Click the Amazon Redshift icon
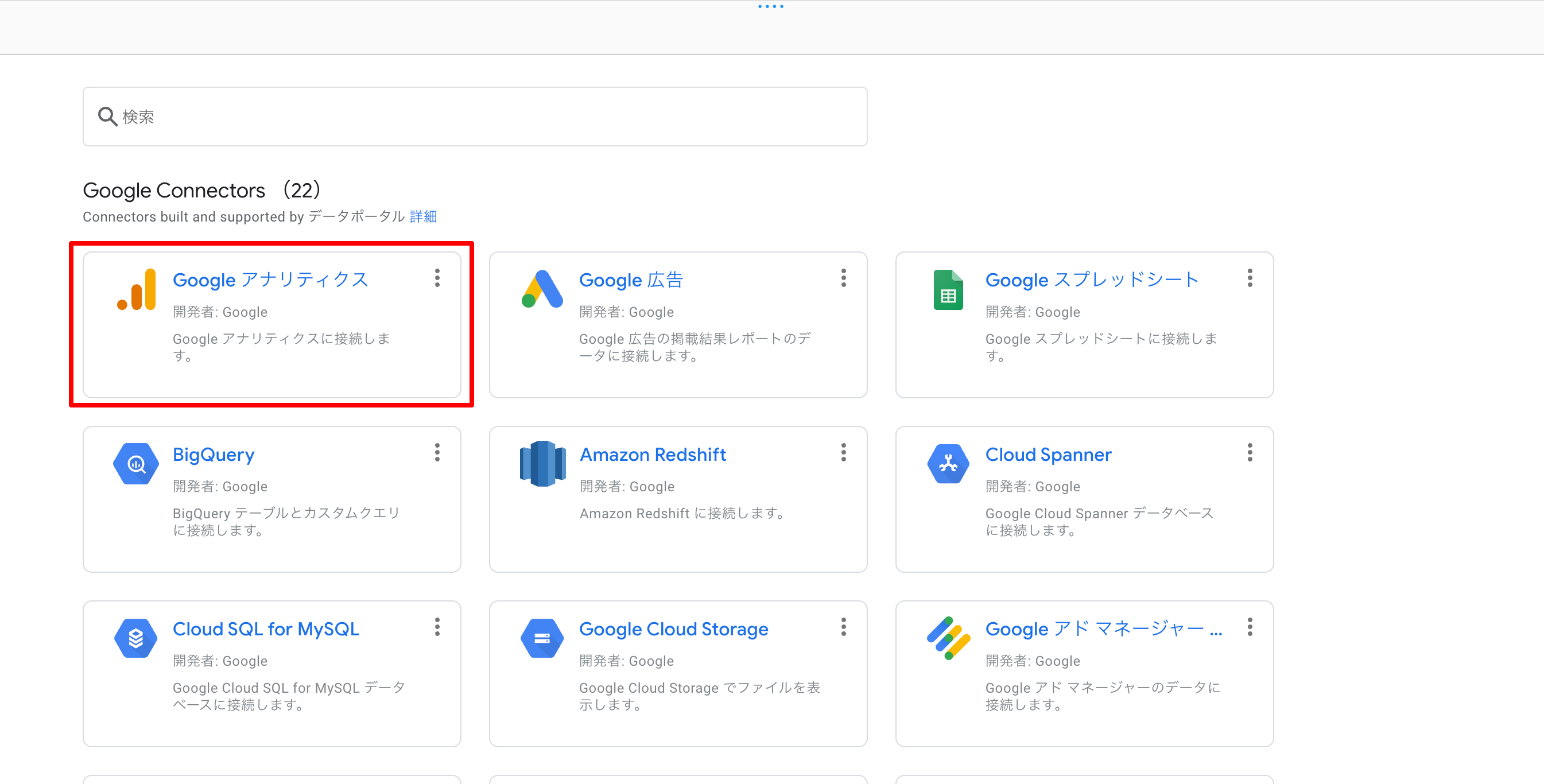 [542, 464]
